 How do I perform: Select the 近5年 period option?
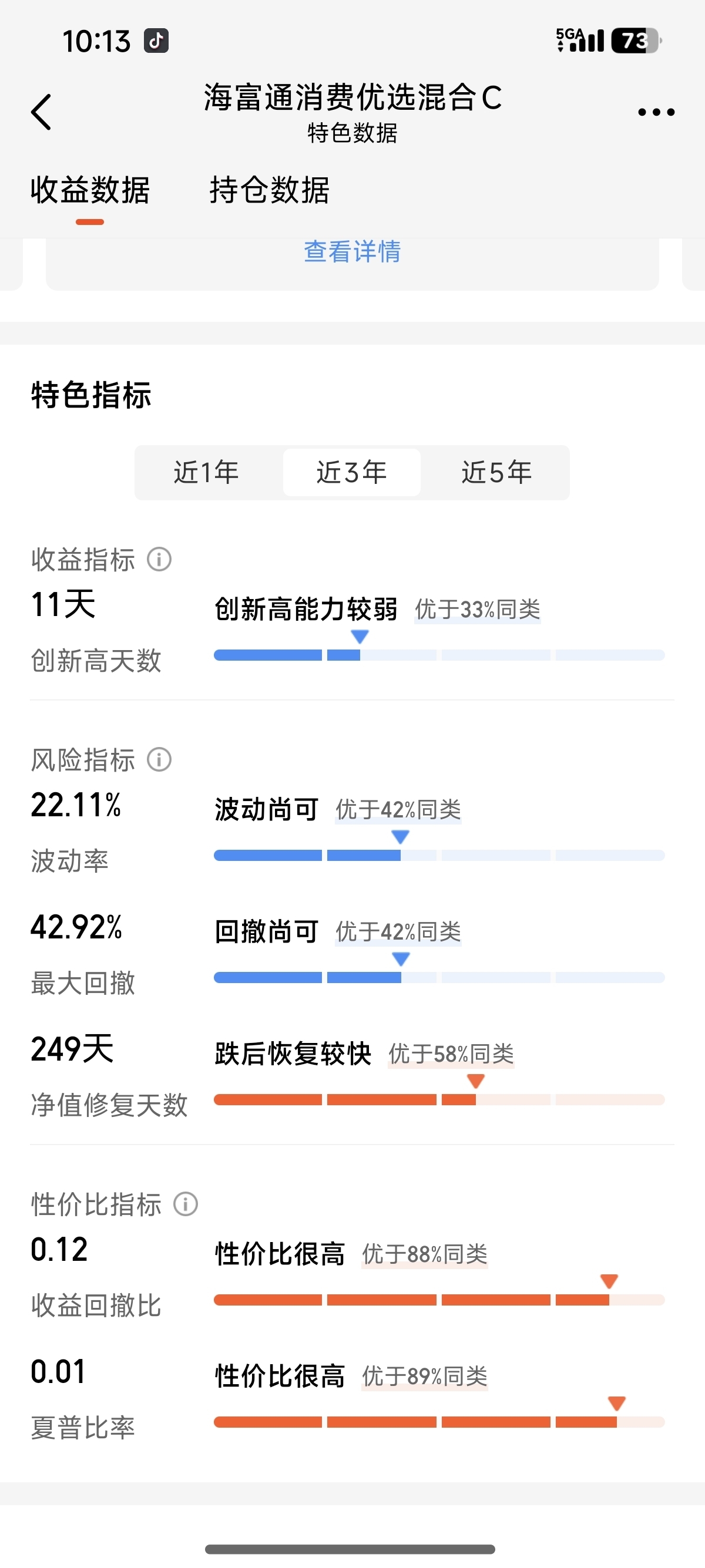click(x=497, y=472)
